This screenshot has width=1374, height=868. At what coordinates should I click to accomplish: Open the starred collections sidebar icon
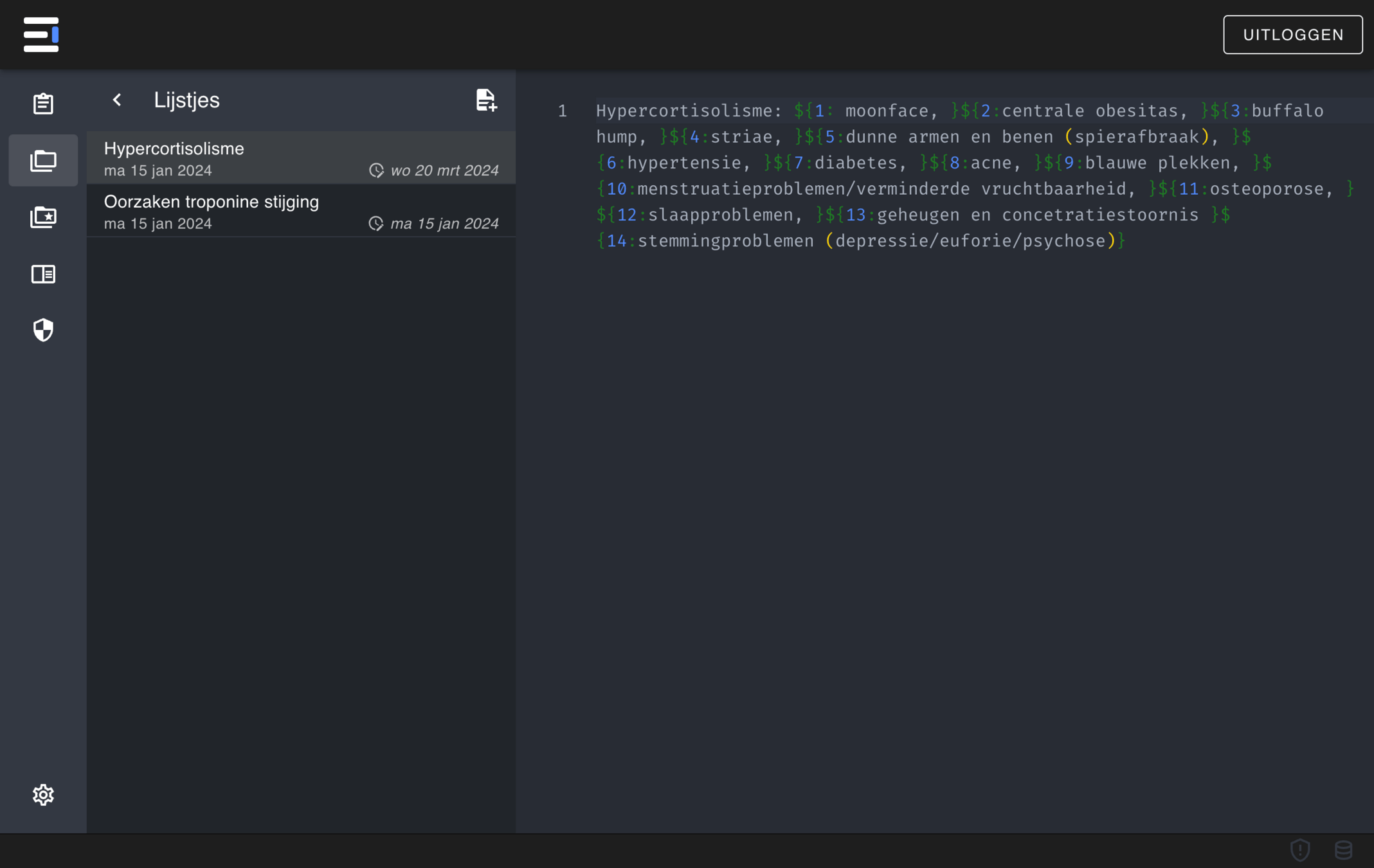[x=43, y=217]
